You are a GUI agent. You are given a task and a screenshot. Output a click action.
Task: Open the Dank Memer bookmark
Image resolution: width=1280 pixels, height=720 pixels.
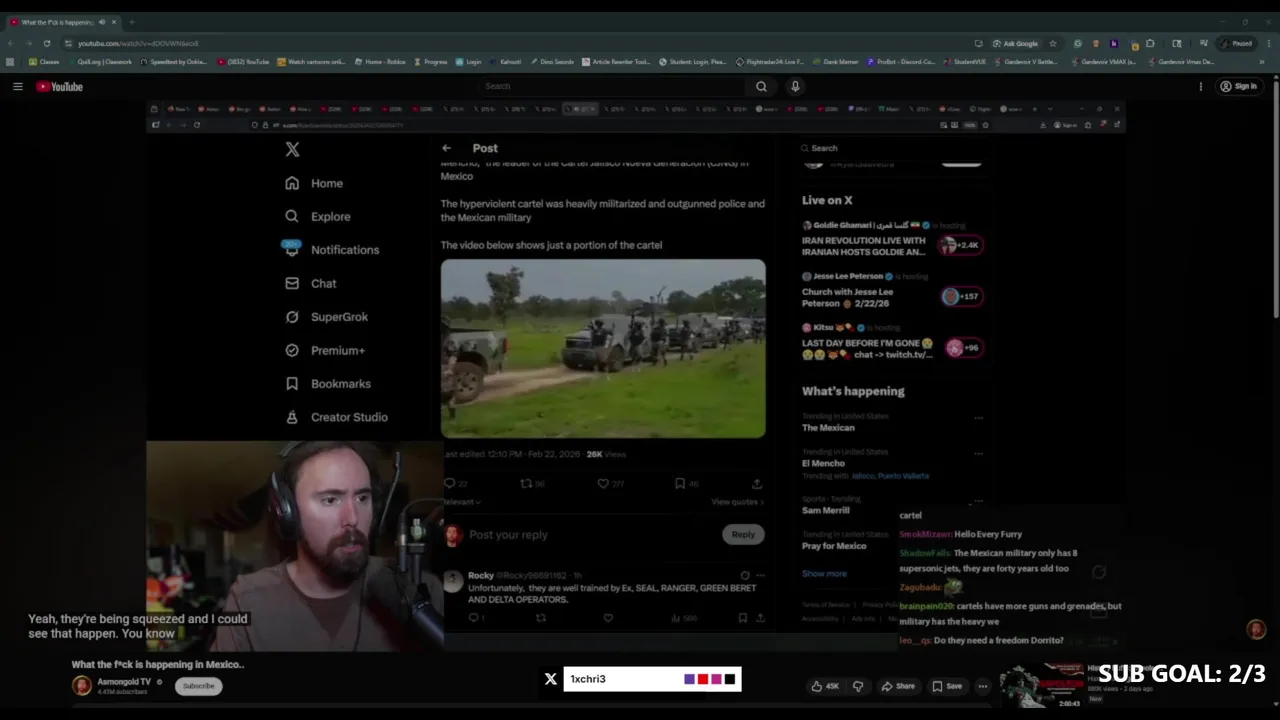835,62
